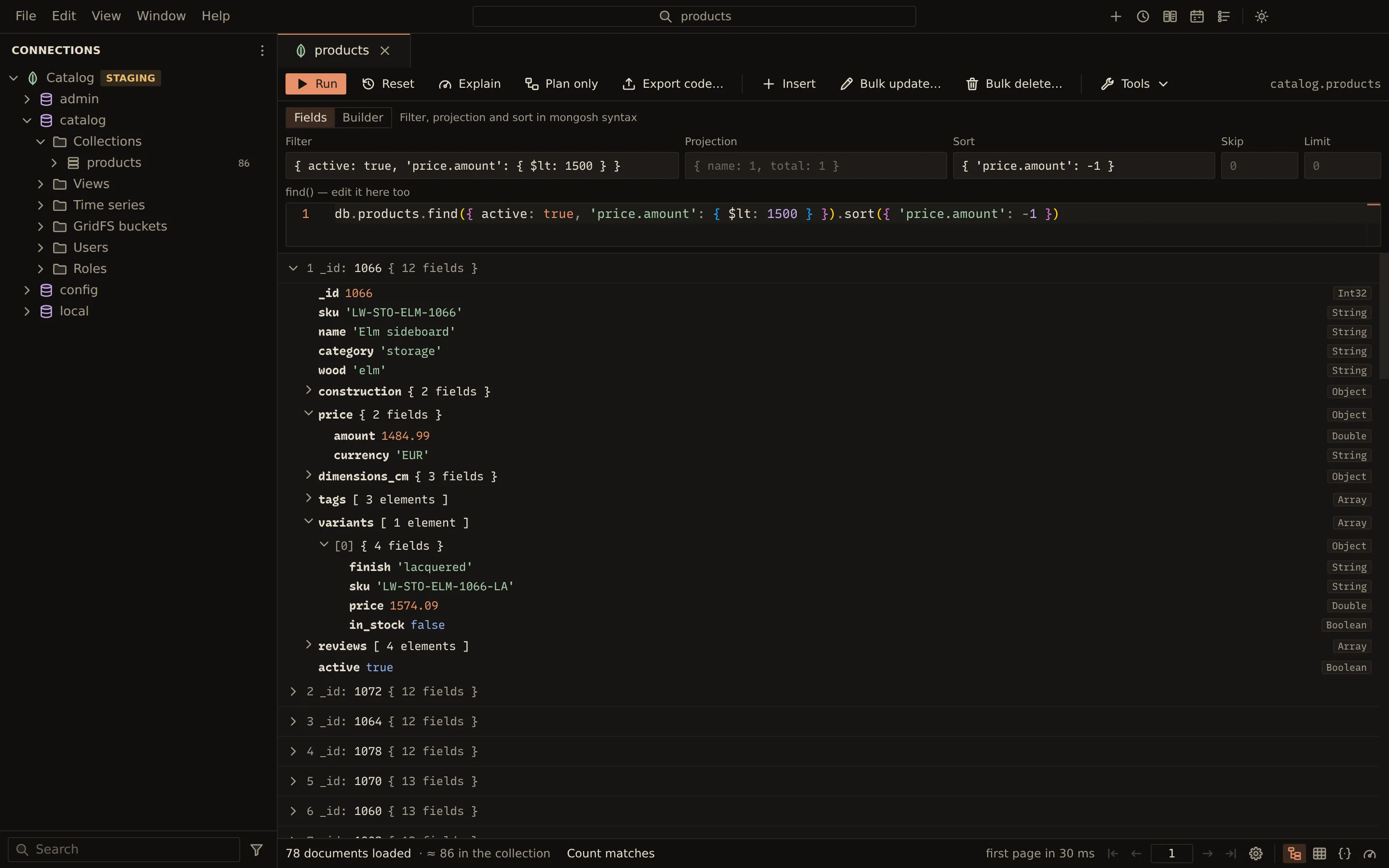The height and width of the screenshot is (868, 1389).
Task: Click the calendar icon in top bar
Action: click(1197, 17)
